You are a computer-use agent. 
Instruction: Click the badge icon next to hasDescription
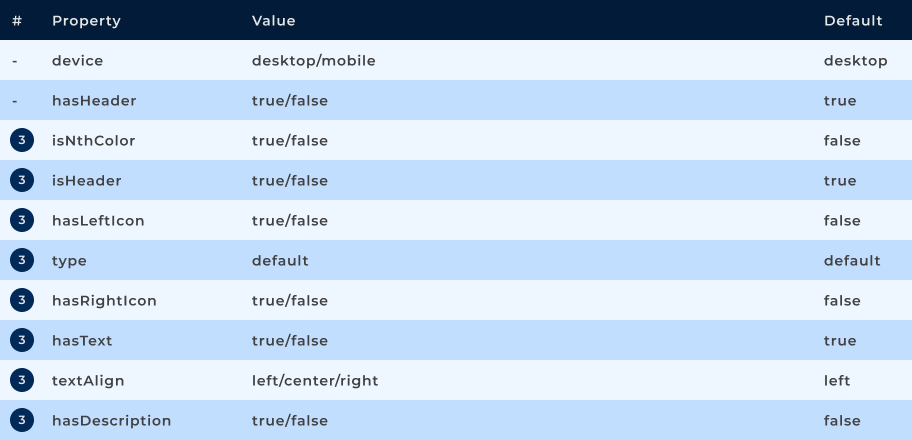pyautogui.click(x=22, y=421)
